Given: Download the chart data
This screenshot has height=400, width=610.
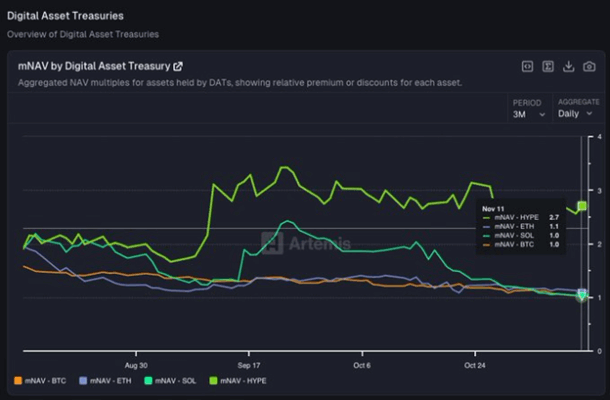Looking at the screenshot, I should [x=569, y=66].
